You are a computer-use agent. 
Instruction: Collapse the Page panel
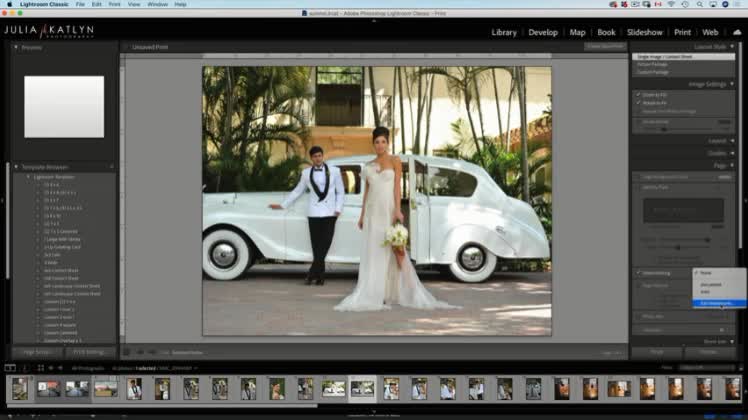click(x=732, y=166)
